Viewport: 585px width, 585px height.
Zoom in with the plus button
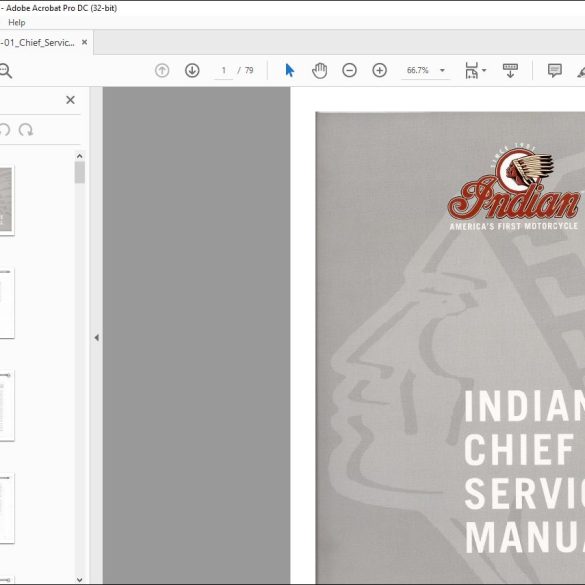[x=379, y=71]
